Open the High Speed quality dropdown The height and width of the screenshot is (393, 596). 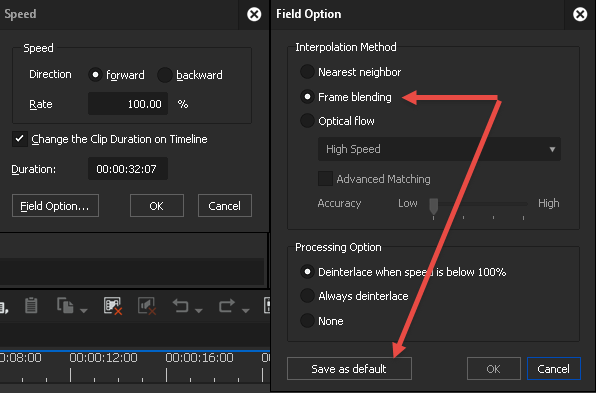[439, 149]
